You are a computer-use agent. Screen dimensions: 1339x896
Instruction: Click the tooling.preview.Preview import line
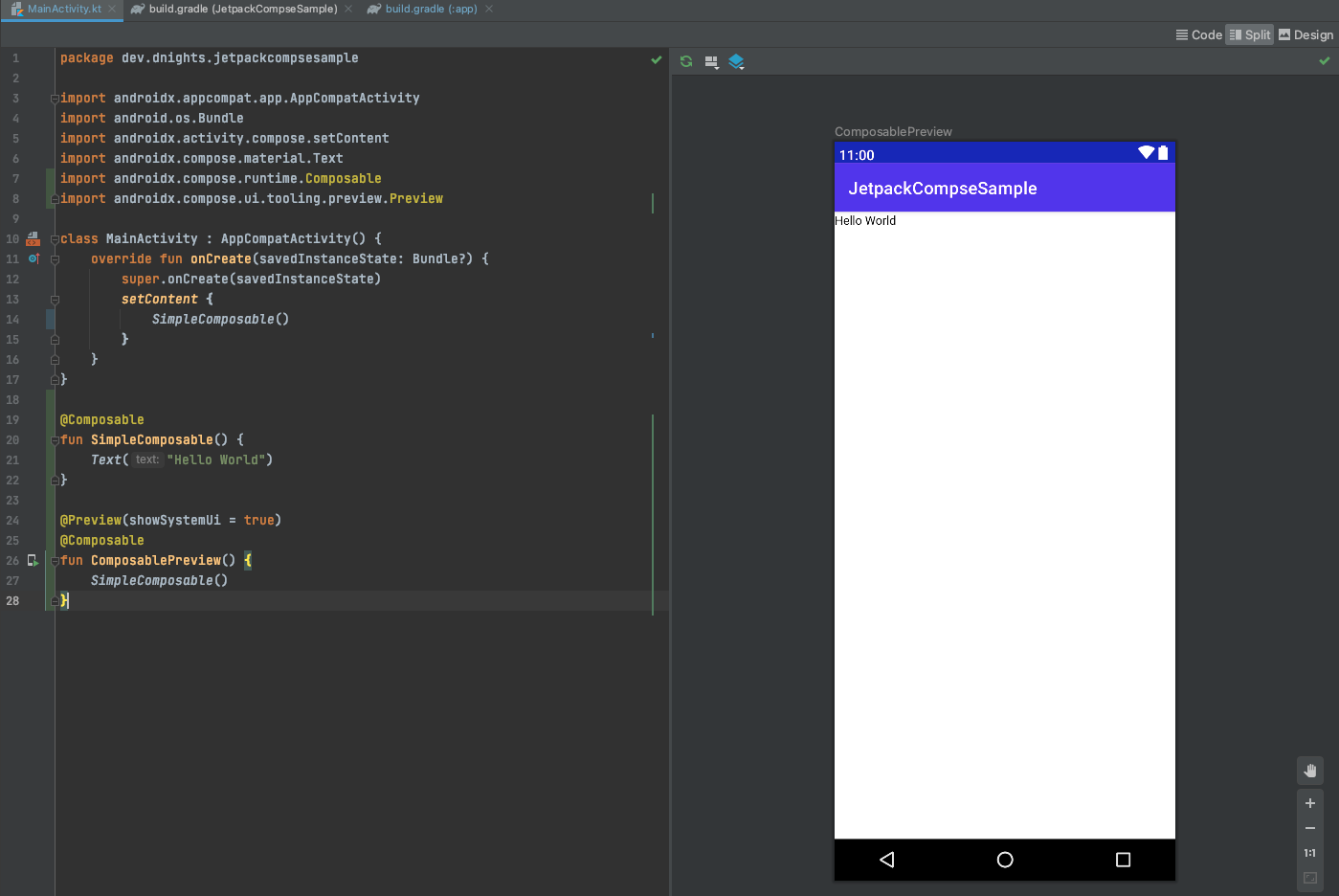tap(251, 198)
